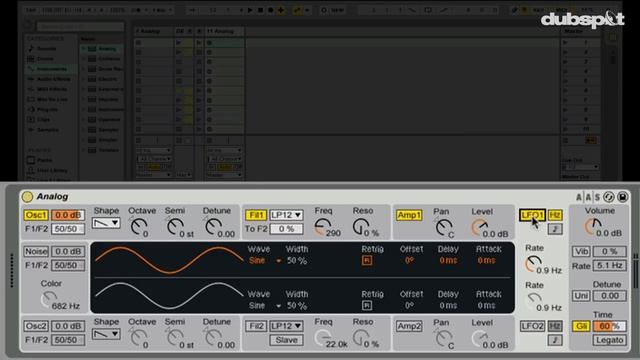
Task: Open Fil2 LP12 filter type dropdown
Action: 286,326
